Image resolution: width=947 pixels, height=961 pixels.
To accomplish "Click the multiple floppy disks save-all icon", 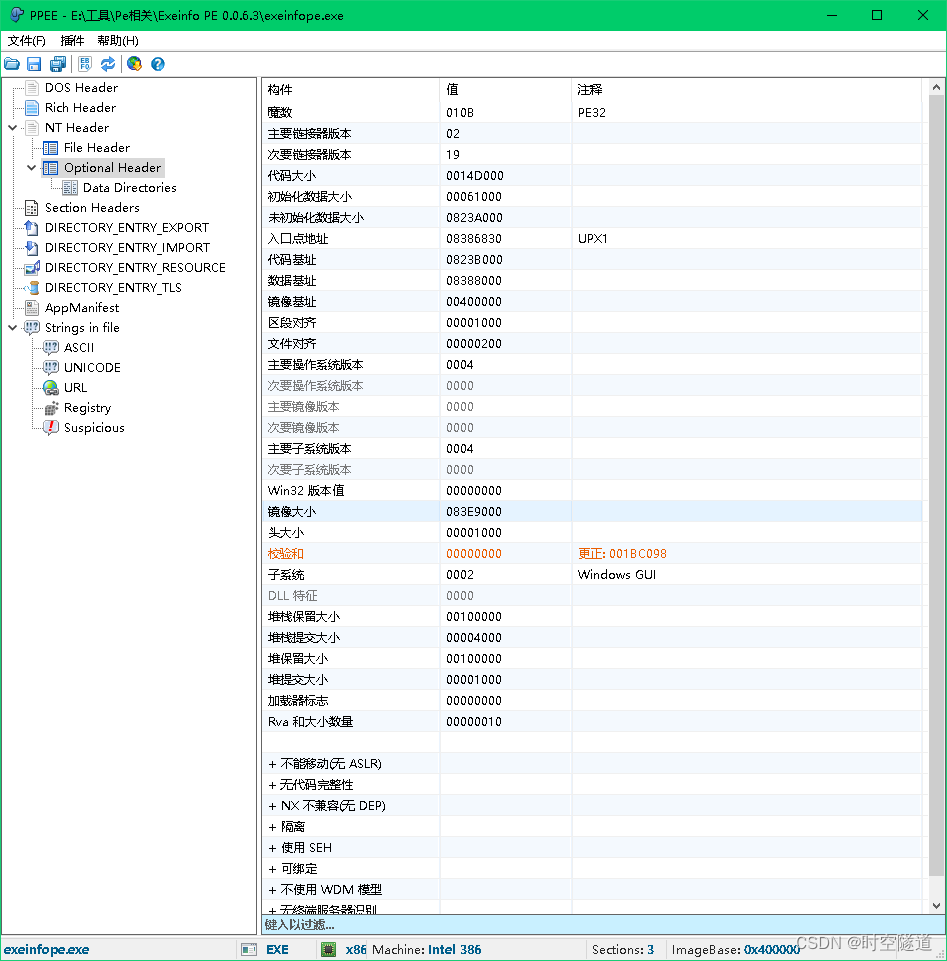I will (x=57, y=64).
